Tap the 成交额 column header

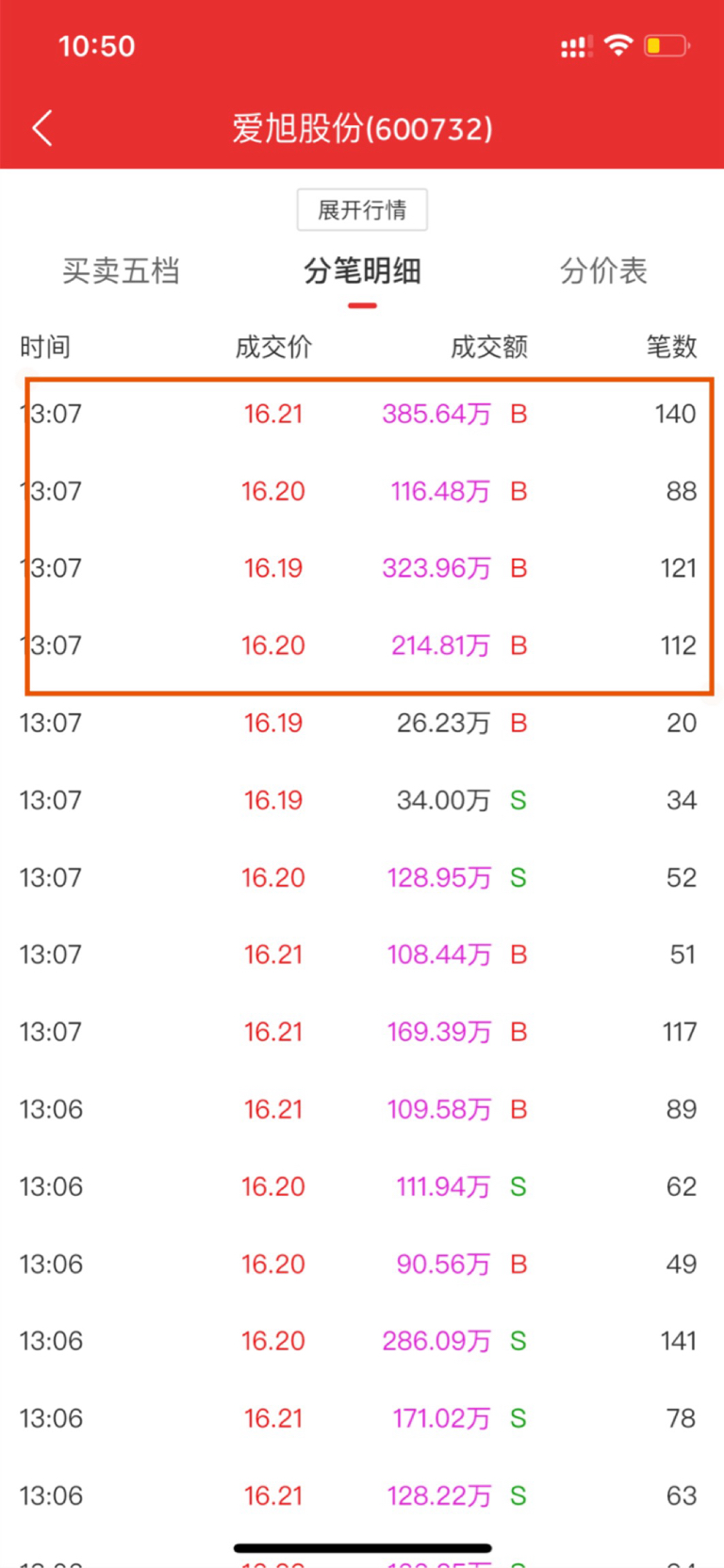[488, 347]
